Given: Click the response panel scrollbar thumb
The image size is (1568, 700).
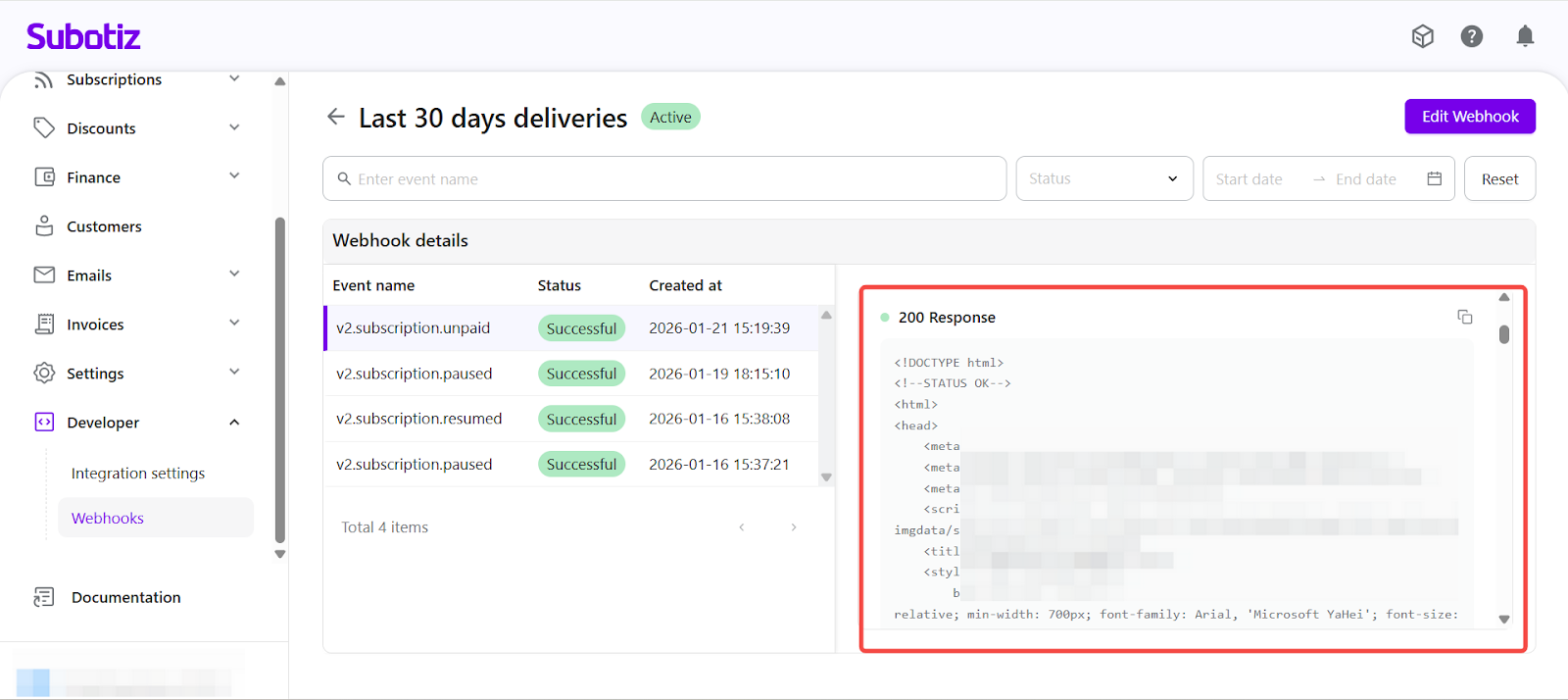Looking at the screenshot, I should click(1503, 334).
